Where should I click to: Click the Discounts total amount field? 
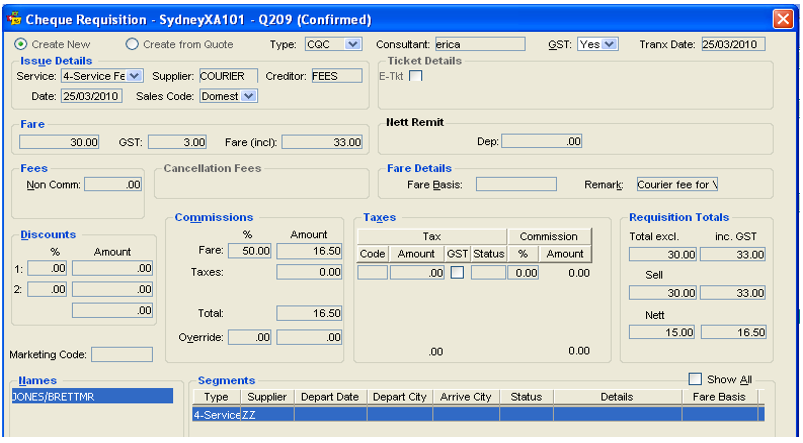[112, 310]
